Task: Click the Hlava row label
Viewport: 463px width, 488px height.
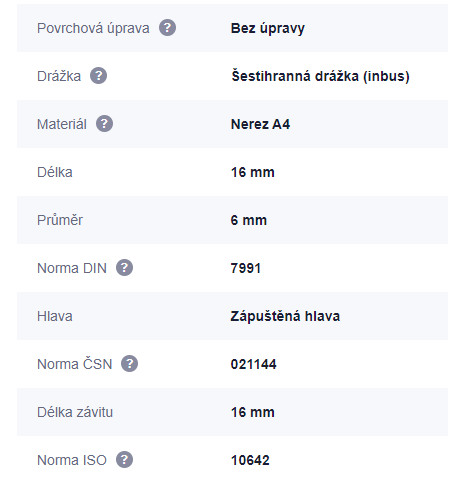Action: coord(55,316)
